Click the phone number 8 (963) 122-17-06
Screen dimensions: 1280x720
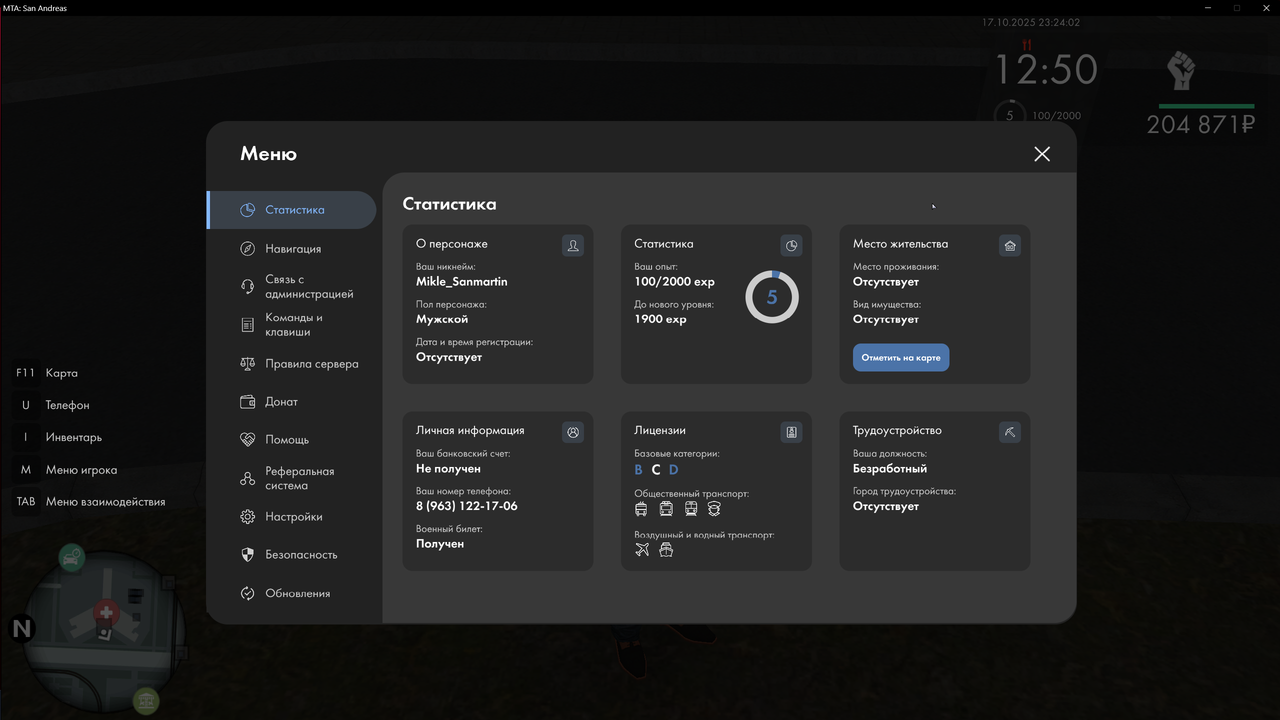[x=467, y=506]
